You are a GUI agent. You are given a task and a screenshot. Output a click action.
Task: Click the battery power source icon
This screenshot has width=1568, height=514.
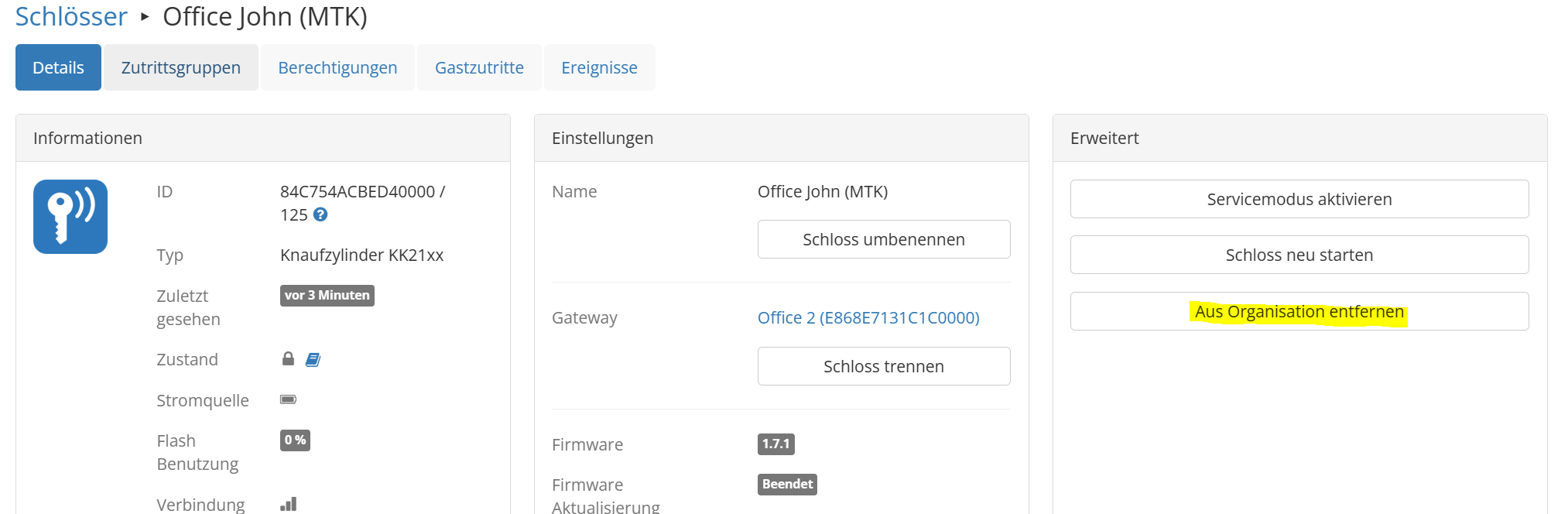pyautogui.click(x=288, y=399)
